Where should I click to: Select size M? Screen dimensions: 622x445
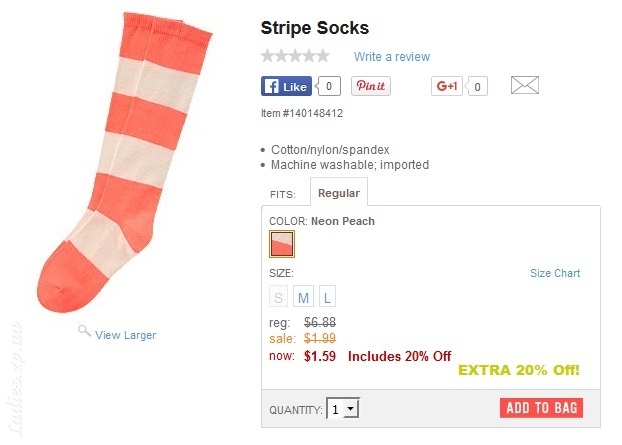(303, 296)
